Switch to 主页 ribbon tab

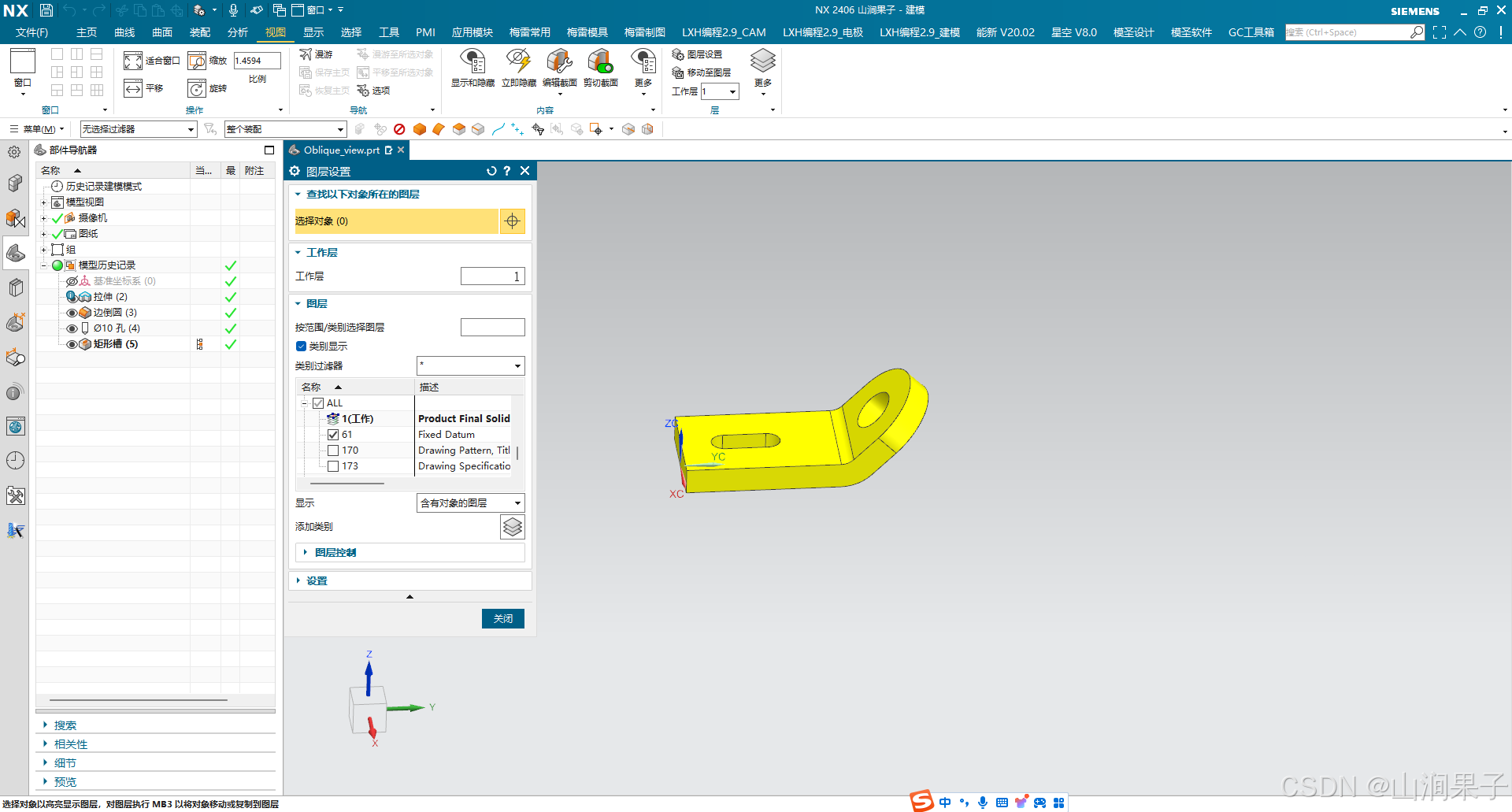point(87,32)
